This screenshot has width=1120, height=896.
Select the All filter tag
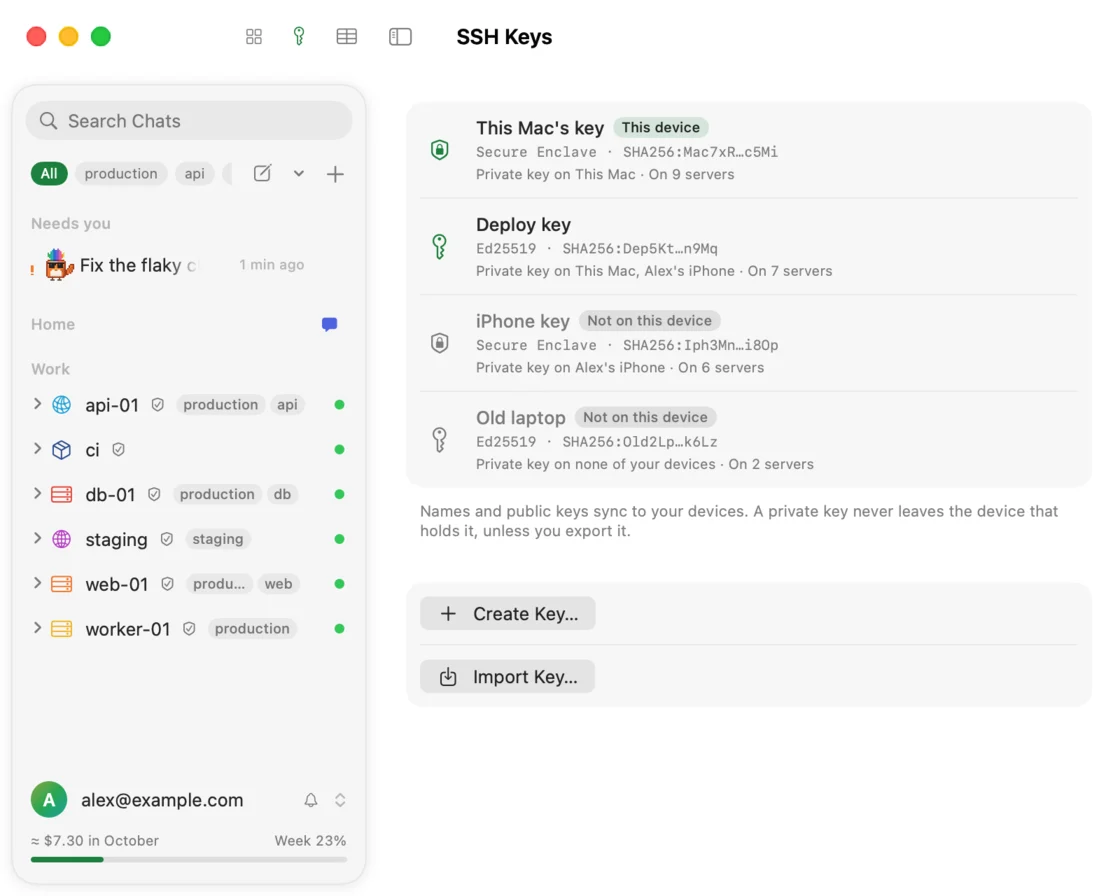click(x=49, y=174)
